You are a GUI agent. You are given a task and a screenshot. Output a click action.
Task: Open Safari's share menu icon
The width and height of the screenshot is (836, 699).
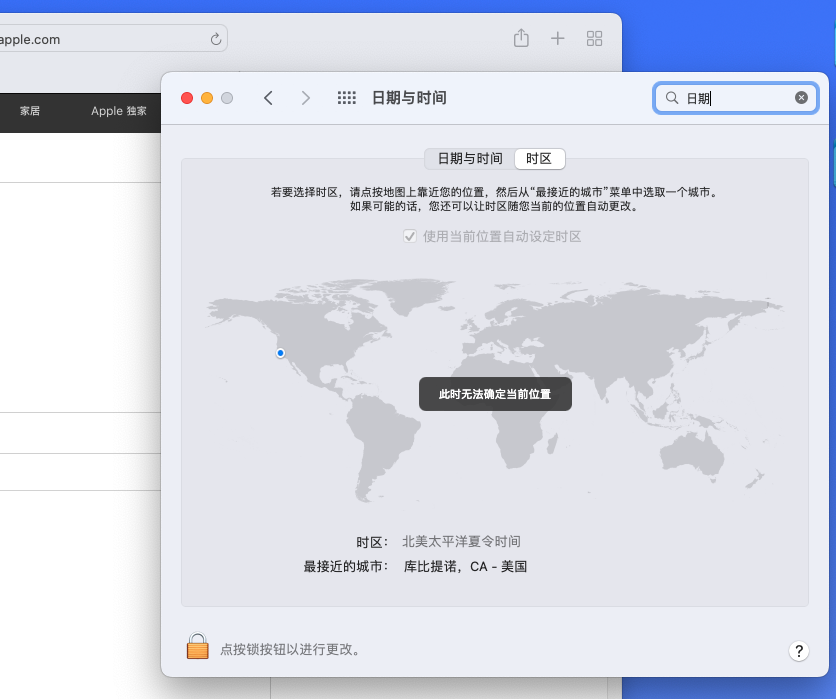coord(521,38)
